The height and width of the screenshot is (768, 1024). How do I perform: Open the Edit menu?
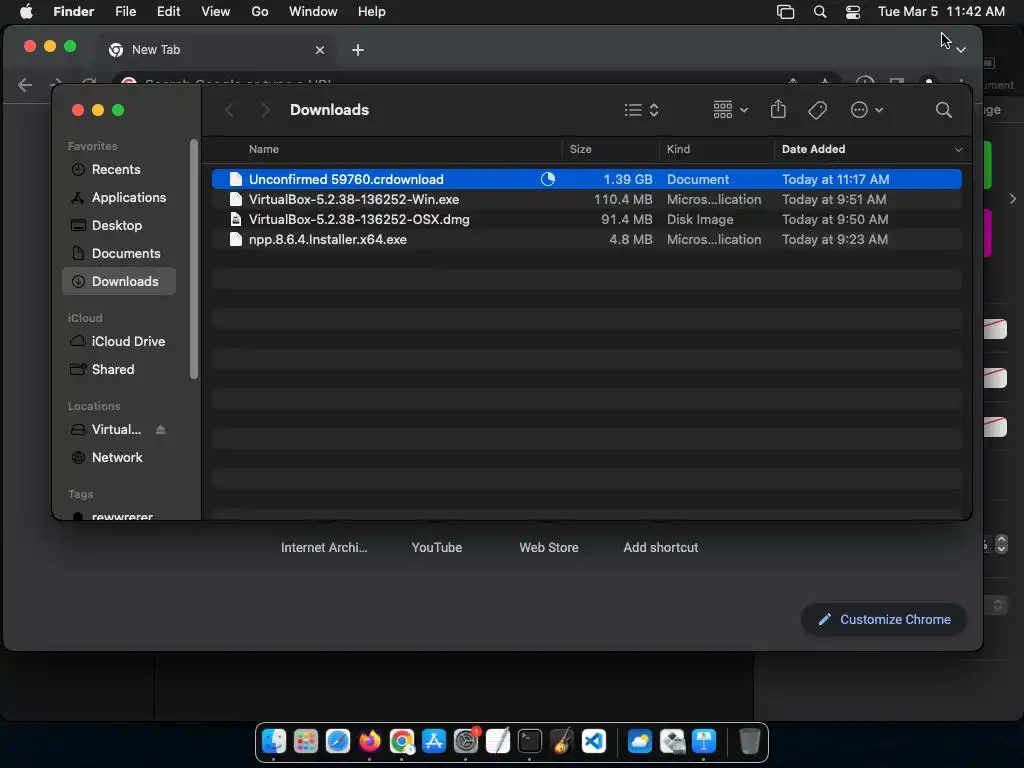168,12
